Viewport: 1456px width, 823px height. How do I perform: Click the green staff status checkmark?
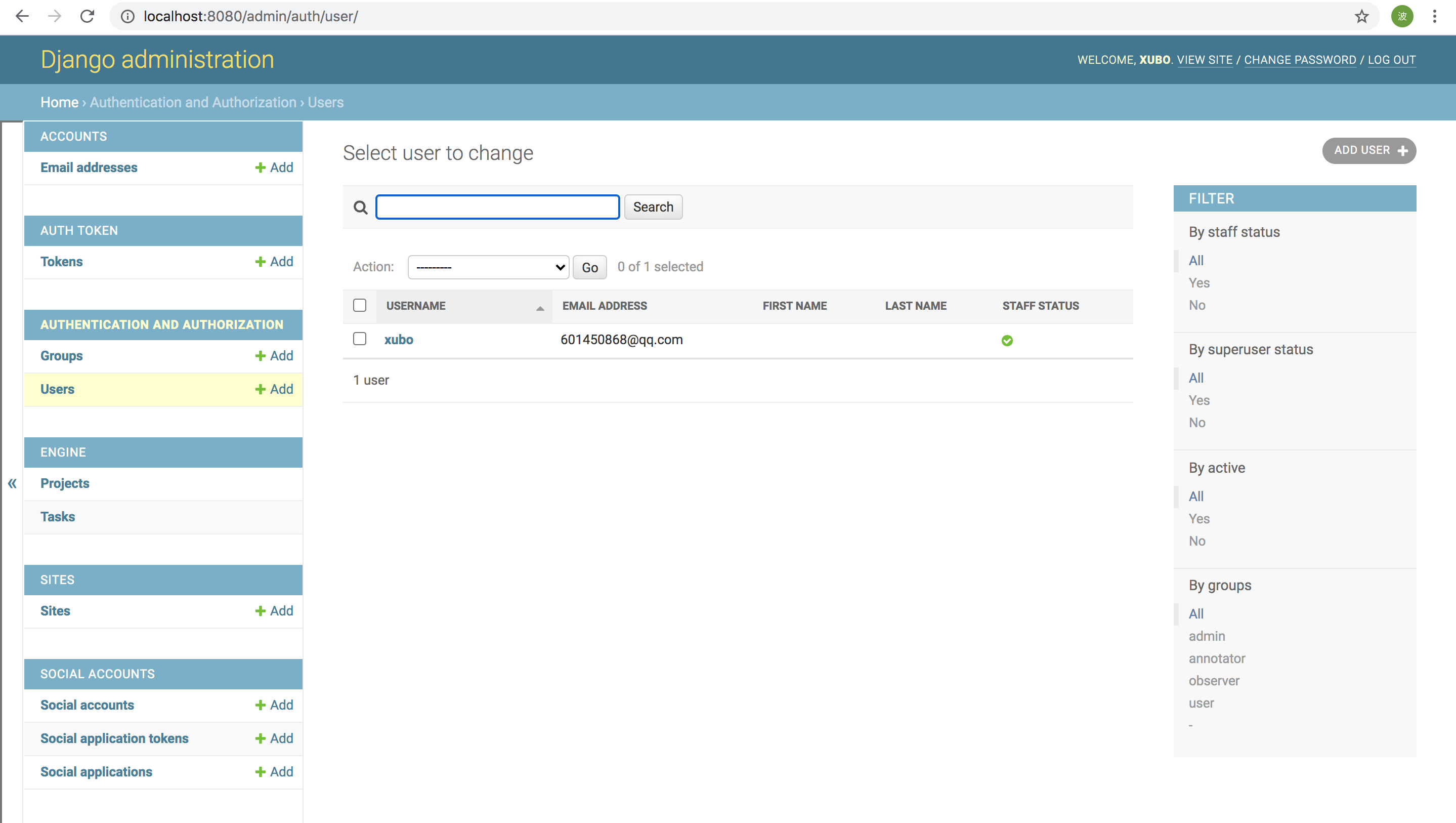click(1007, 341)
